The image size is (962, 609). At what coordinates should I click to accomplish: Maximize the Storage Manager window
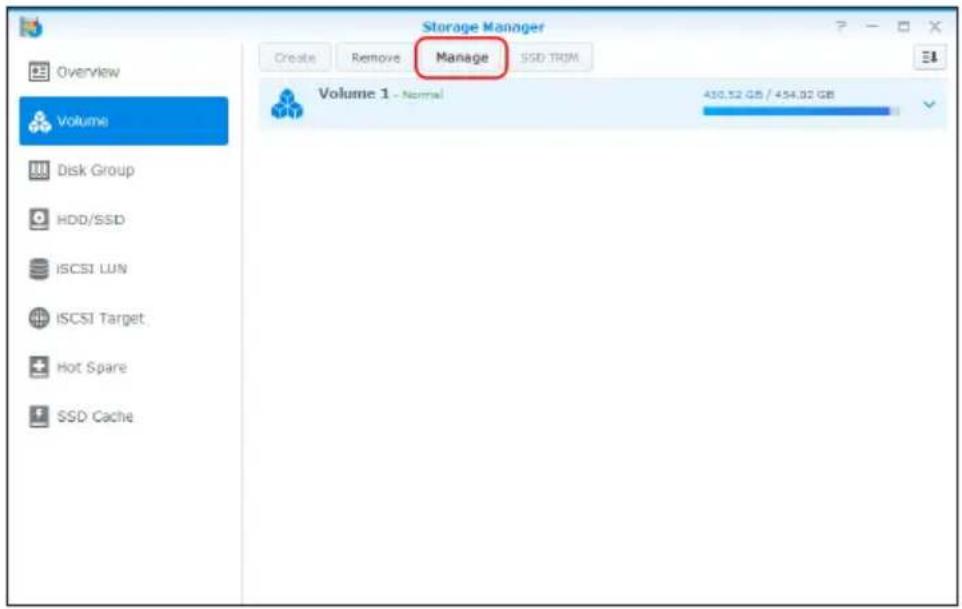point(903,26)
